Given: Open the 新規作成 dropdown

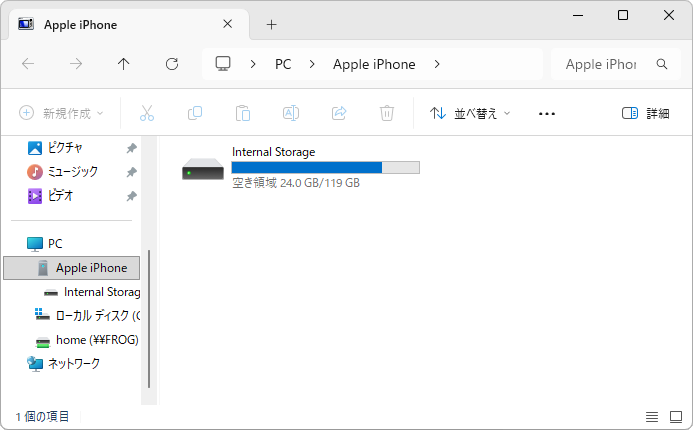Looking at the screenshot, I should click(x=61, y=113).
